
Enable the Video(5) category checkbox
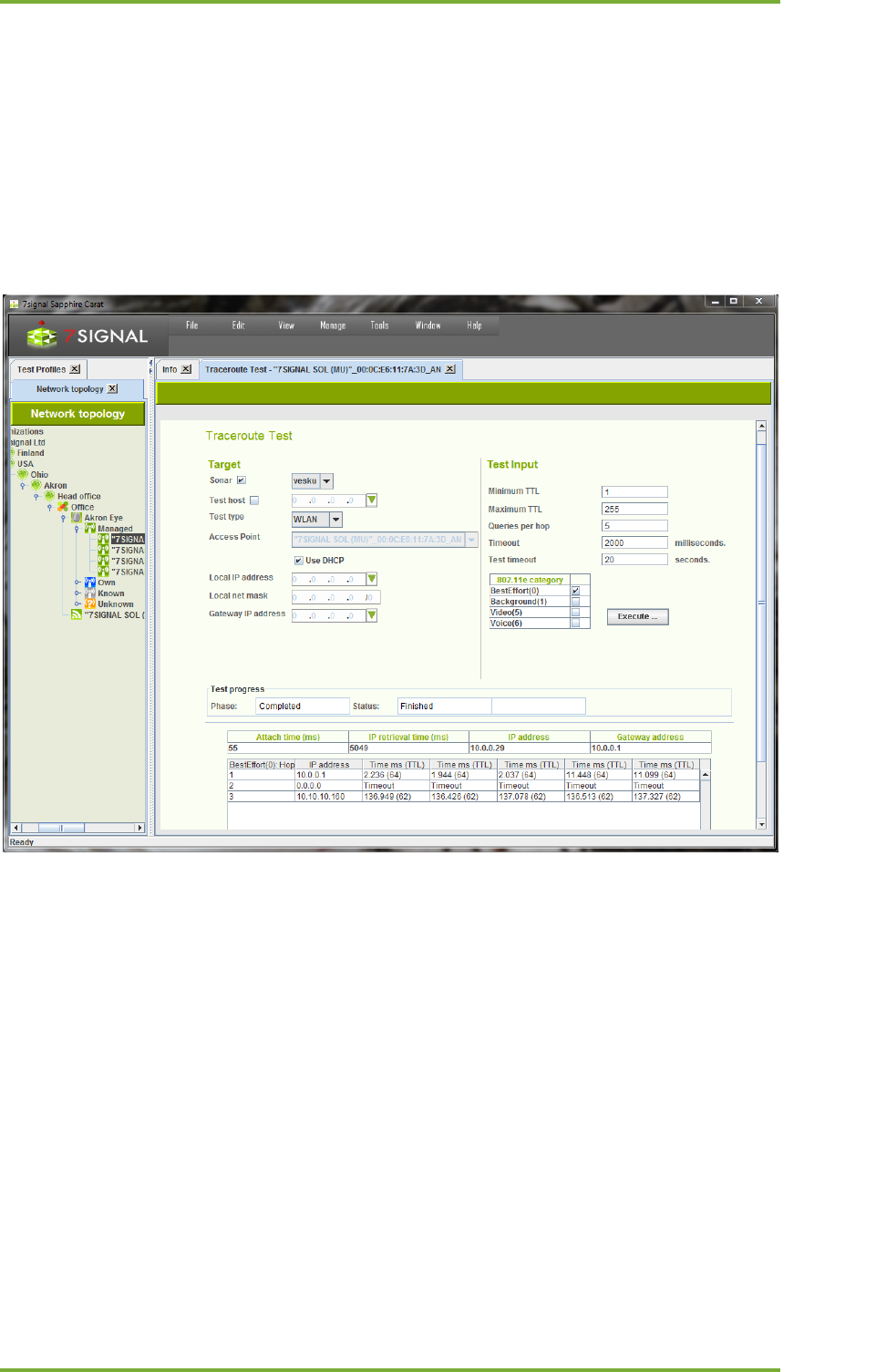[x=575, y=613]
